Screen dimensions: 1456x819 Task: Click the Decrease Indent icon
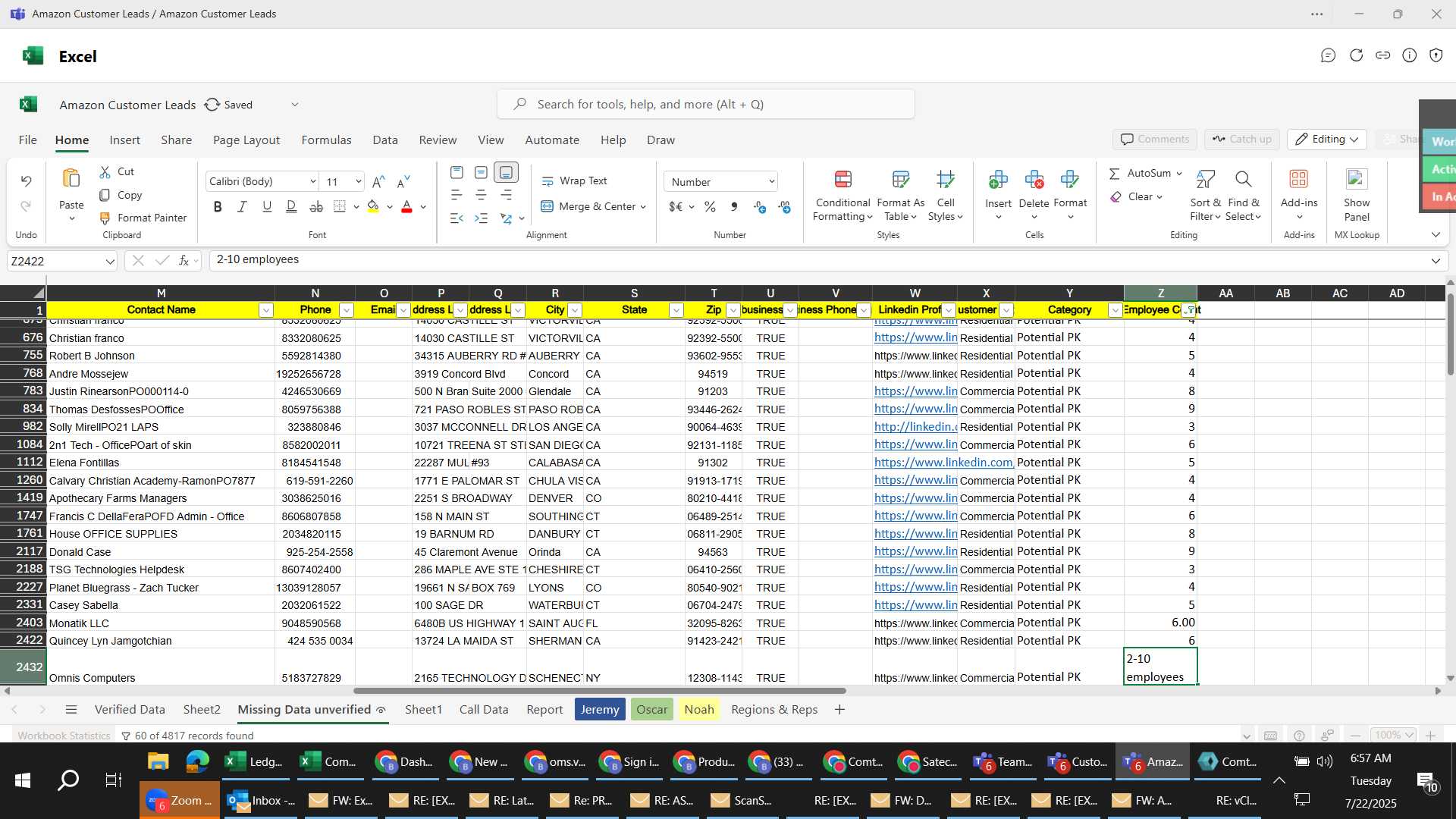(457, 218)
